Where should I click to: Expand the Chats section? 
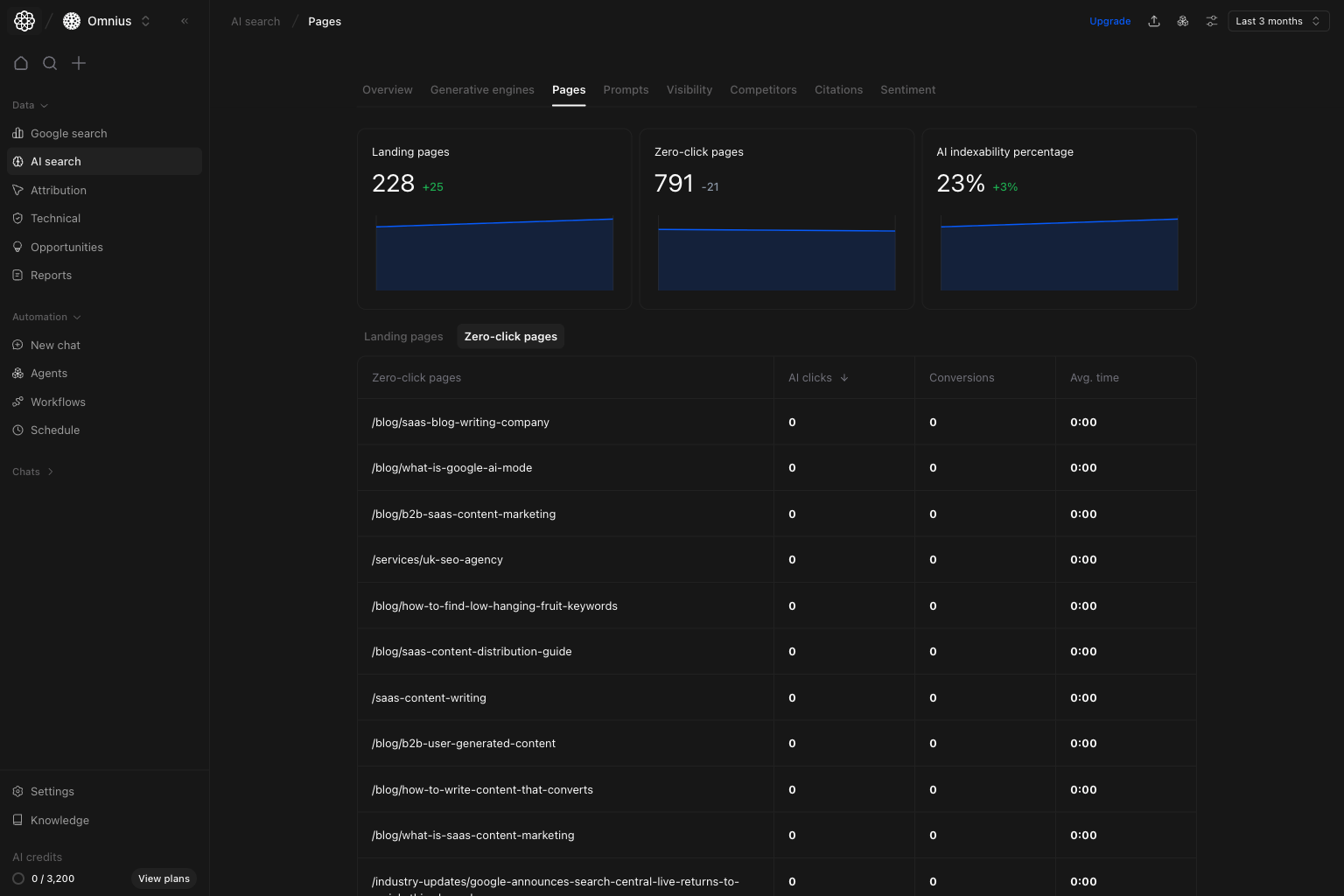(32, 472)
